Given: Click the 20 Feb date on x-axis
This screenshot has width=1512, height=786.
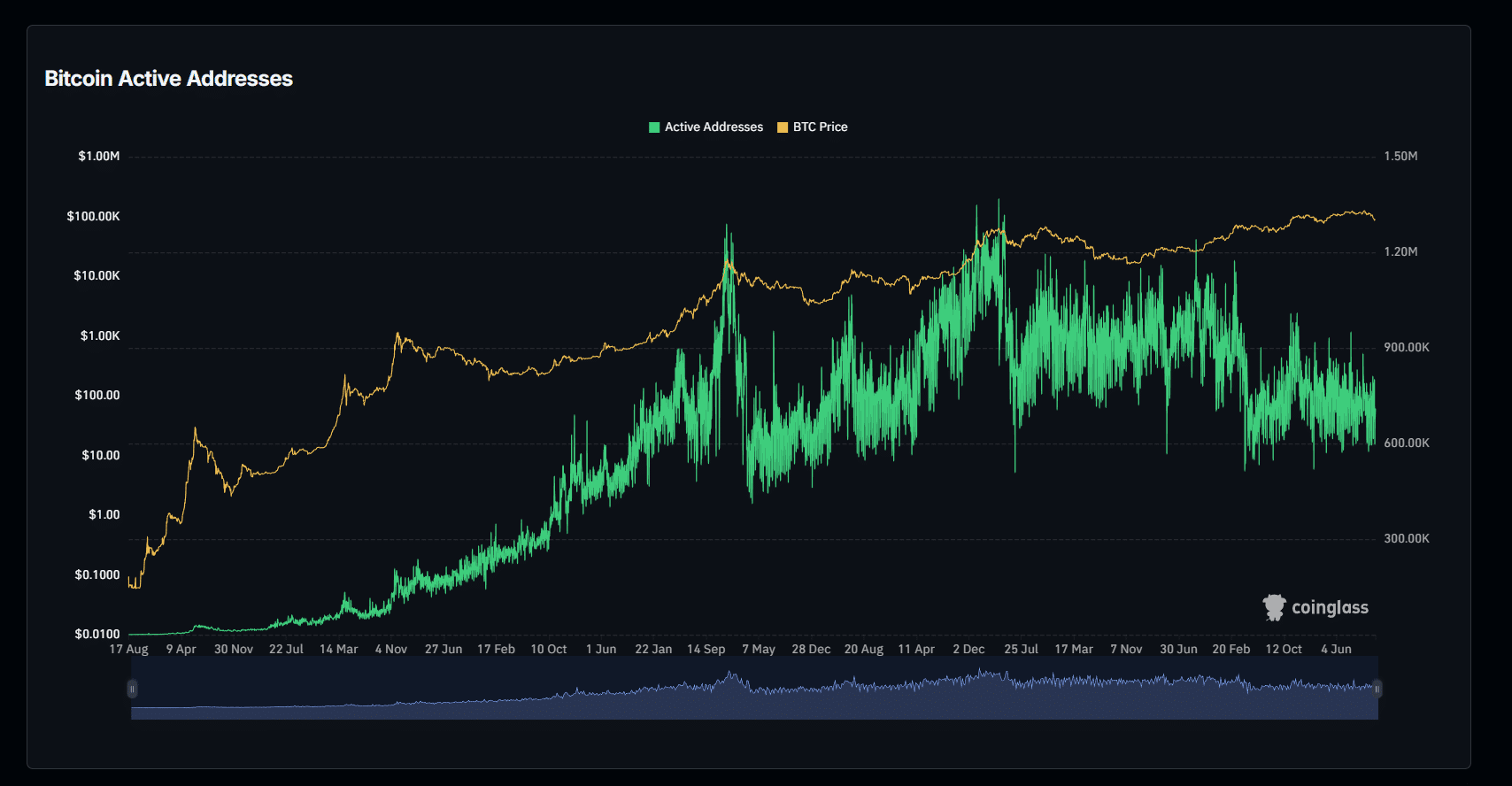Looking at the screenshot, I should tap(1230, 650).
